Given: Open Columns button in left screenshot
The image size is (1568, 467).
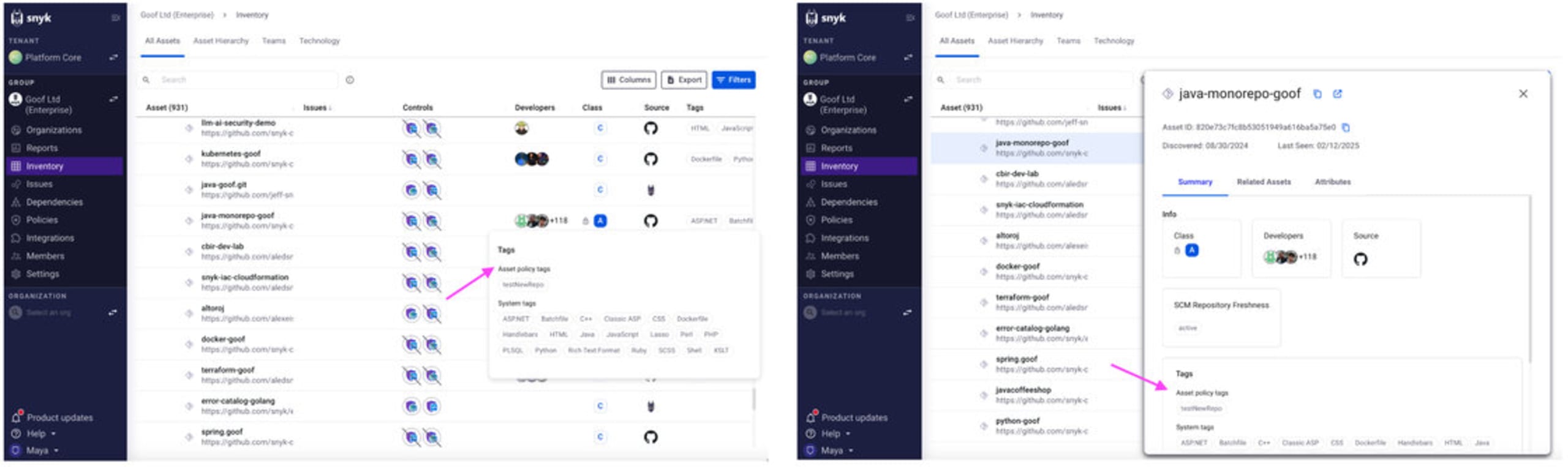Looking at the screenshot, I should coord(628,80).
